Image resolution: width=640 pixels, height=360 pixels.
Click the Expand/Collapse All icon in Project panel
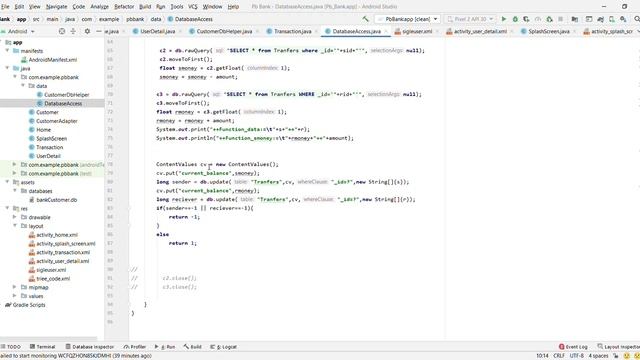tap(73, 31)
